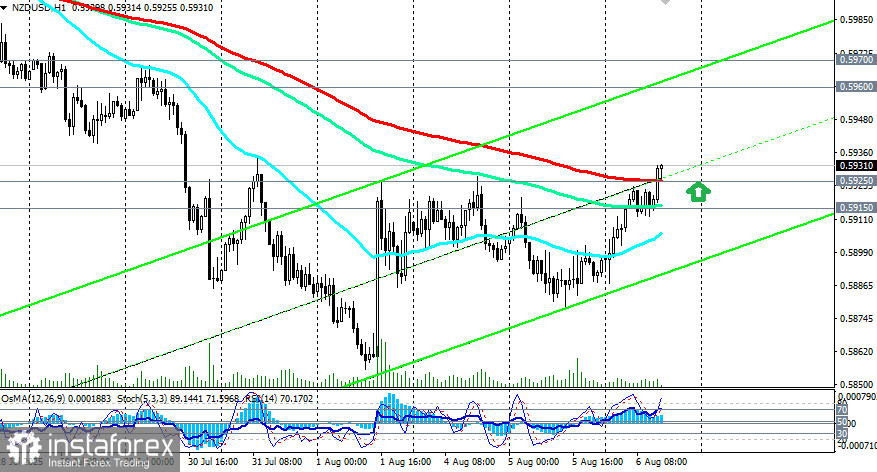Click 0.58745 on the price axis
877x472 pixels.
tap(856, 319)
